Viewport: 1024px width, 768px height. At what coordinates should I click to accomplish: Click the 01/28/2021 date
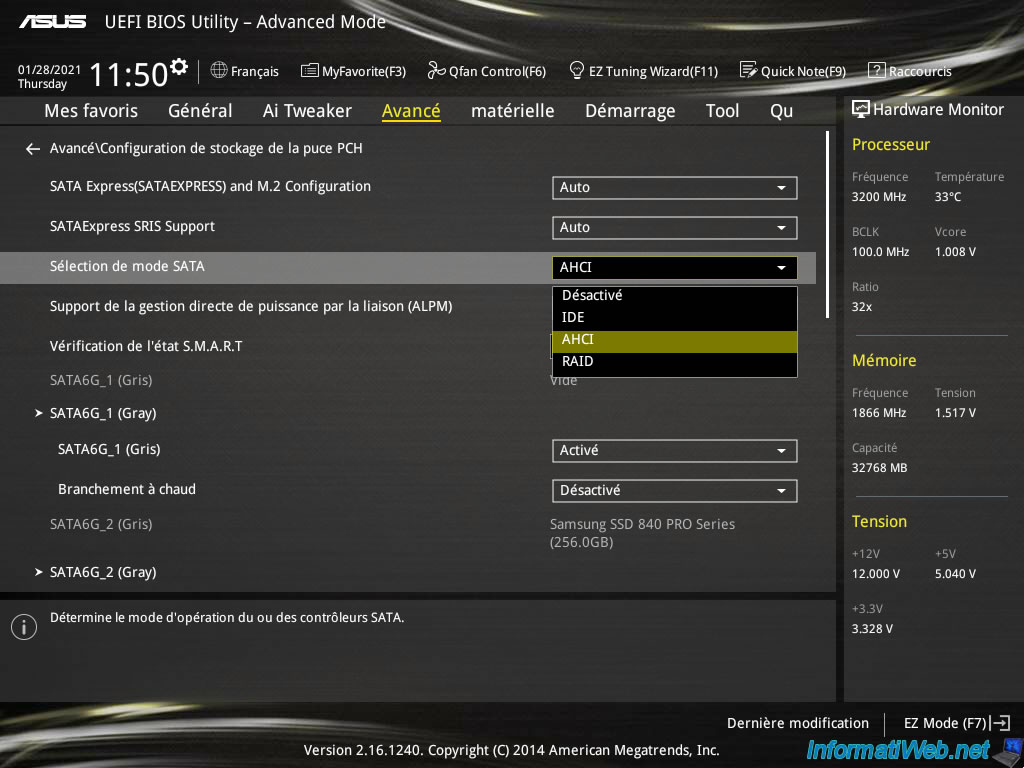pyautogui.click(x=50, y=70)
